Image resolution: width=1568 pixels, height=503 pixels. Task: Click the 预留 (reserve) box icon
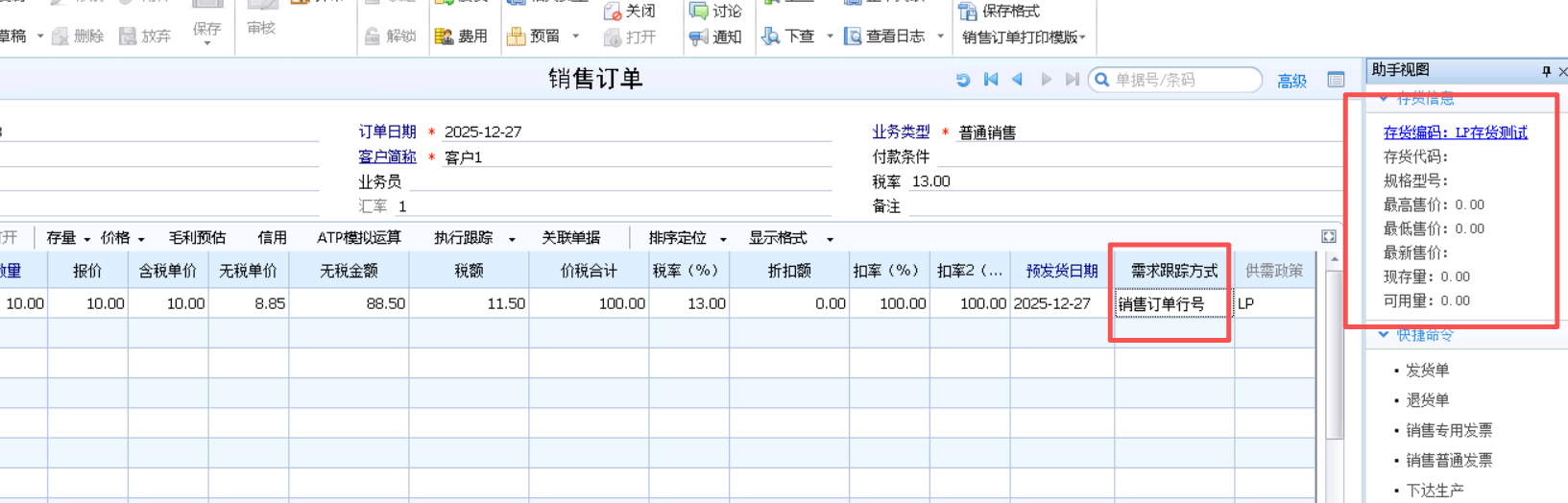(x=517, y=36)
